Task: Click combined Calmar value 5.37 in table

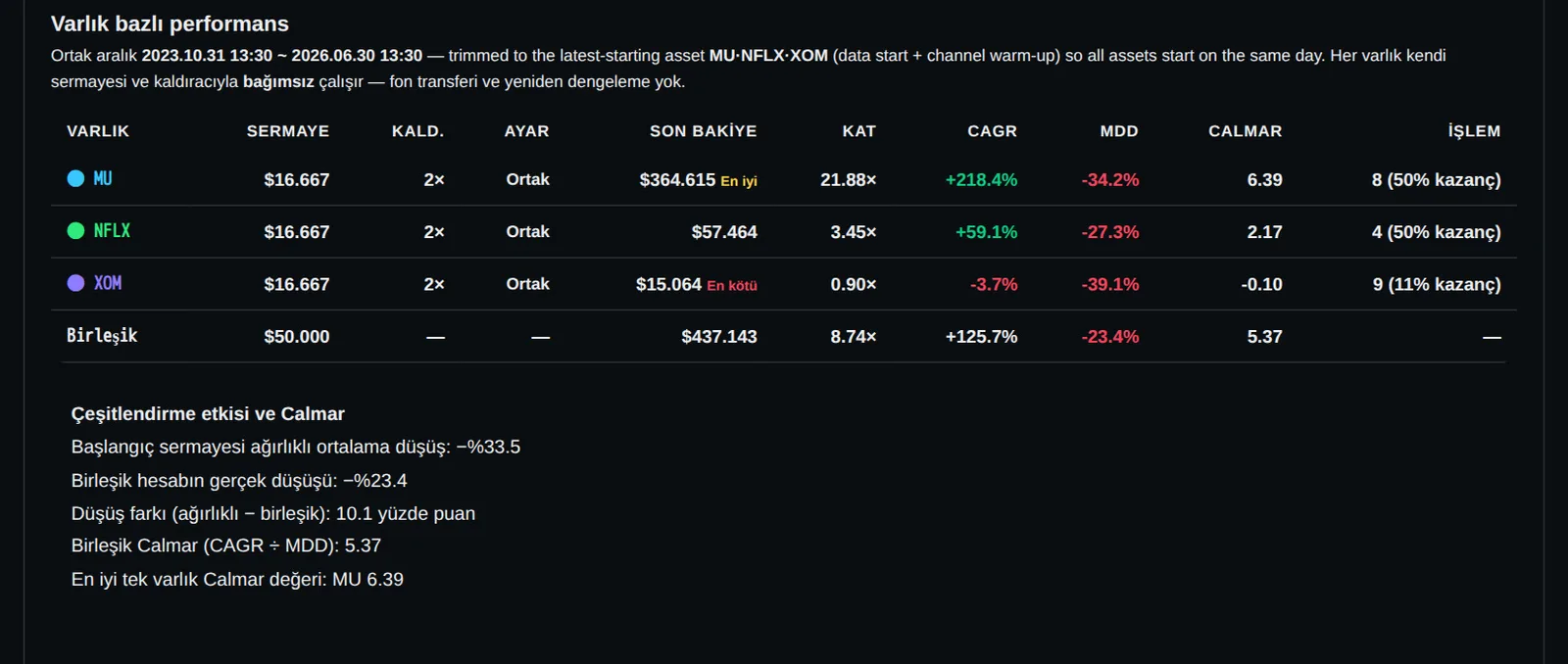Action: click(1265, 337)
